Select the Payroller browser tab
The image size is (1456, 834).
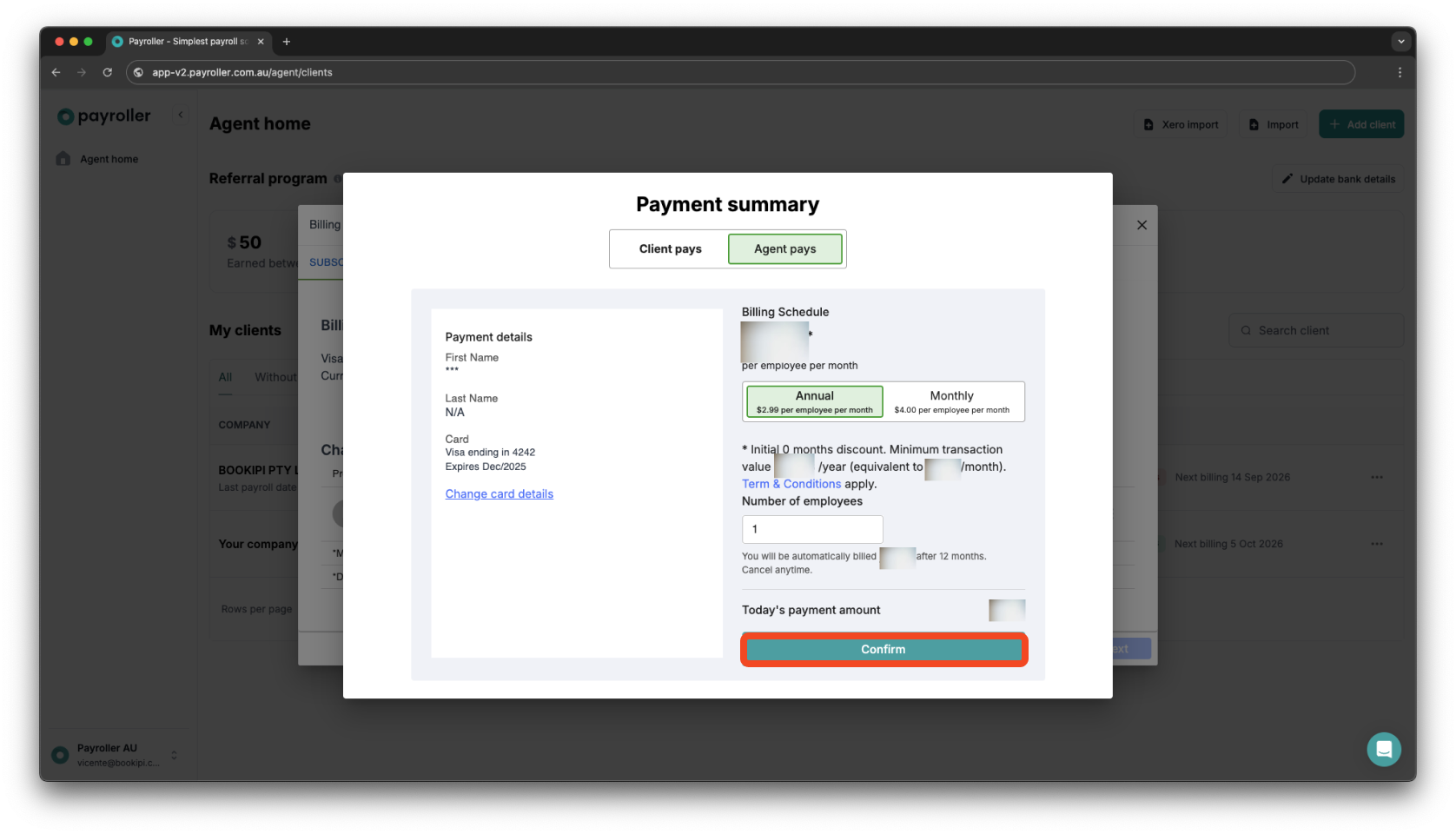point(182,41)
